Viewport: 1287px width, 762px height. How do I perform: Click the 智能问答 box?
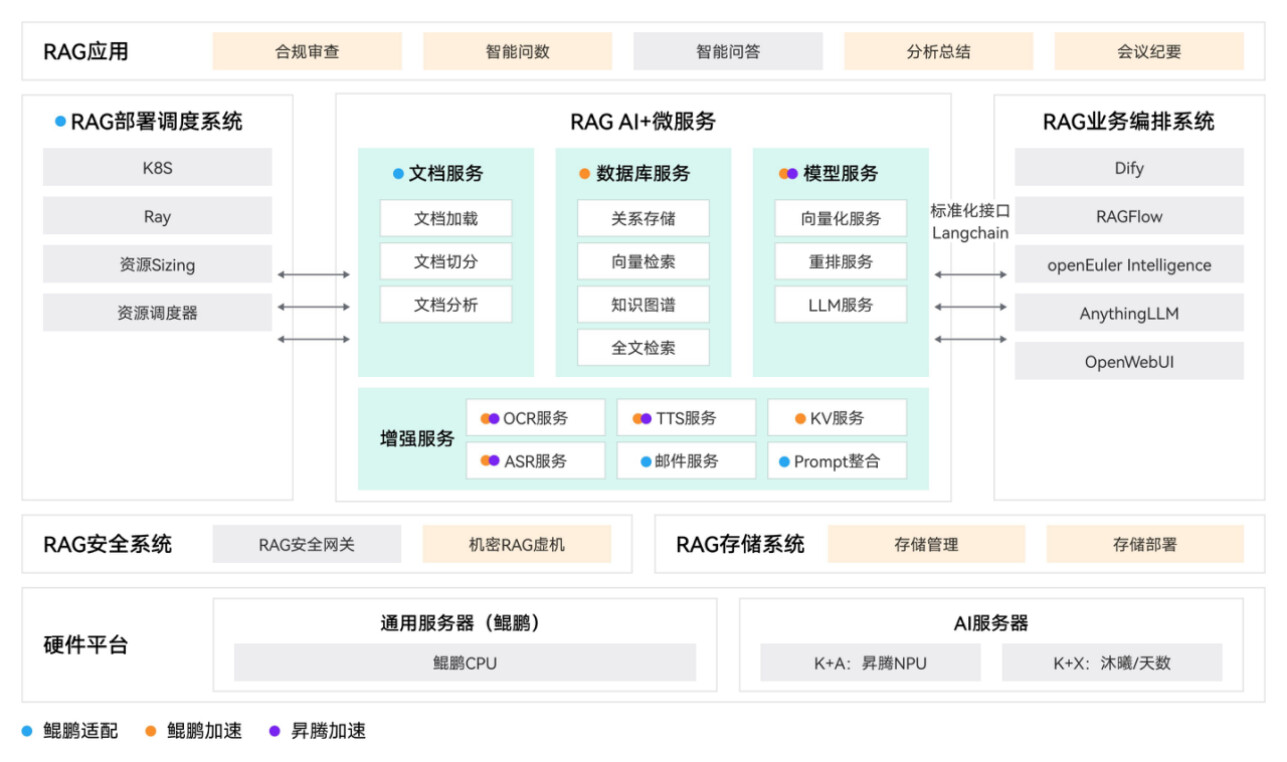[728, 51]
